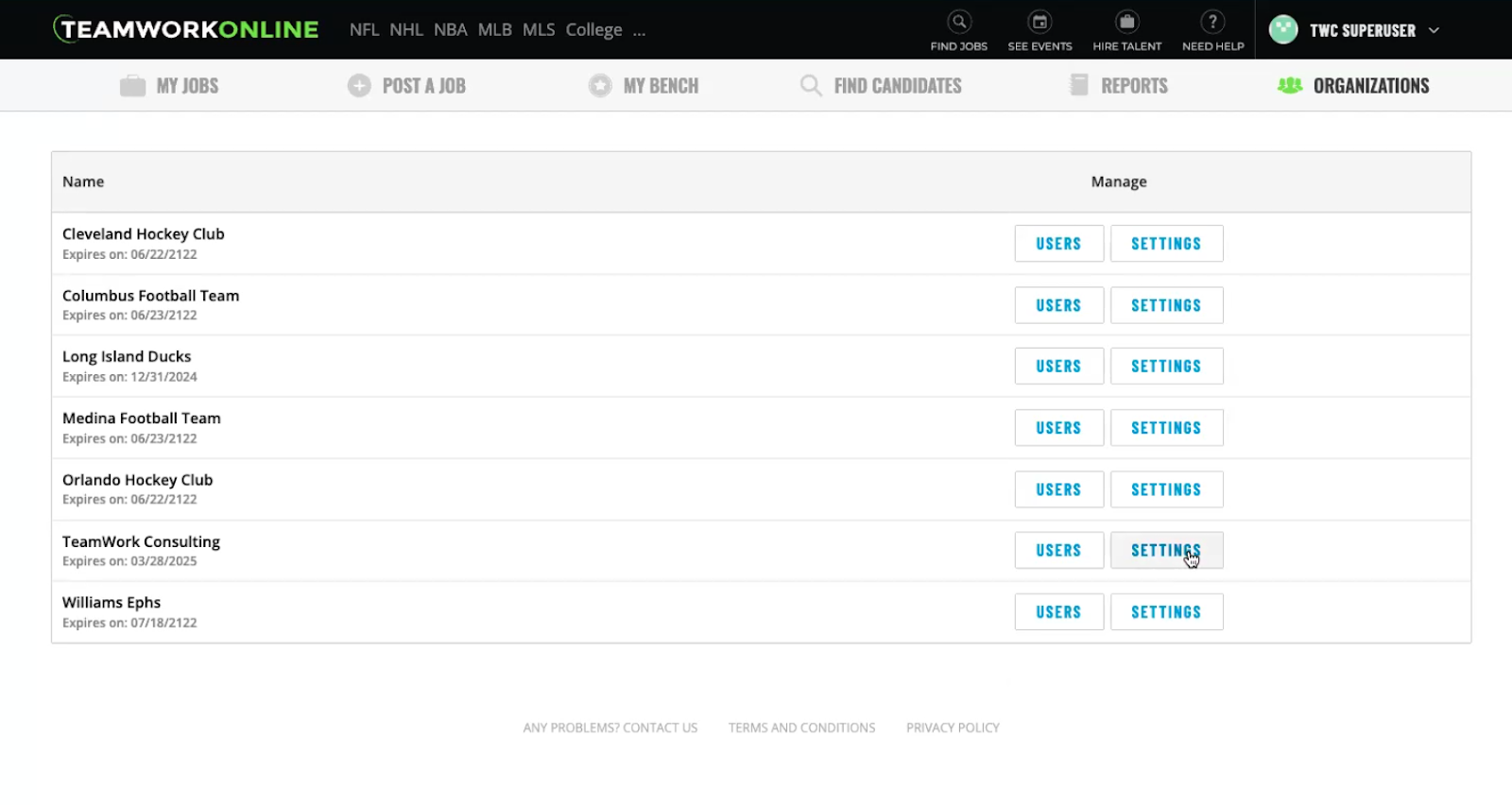
Task: Open the NHL league menu item
Action: coord(406,30)
